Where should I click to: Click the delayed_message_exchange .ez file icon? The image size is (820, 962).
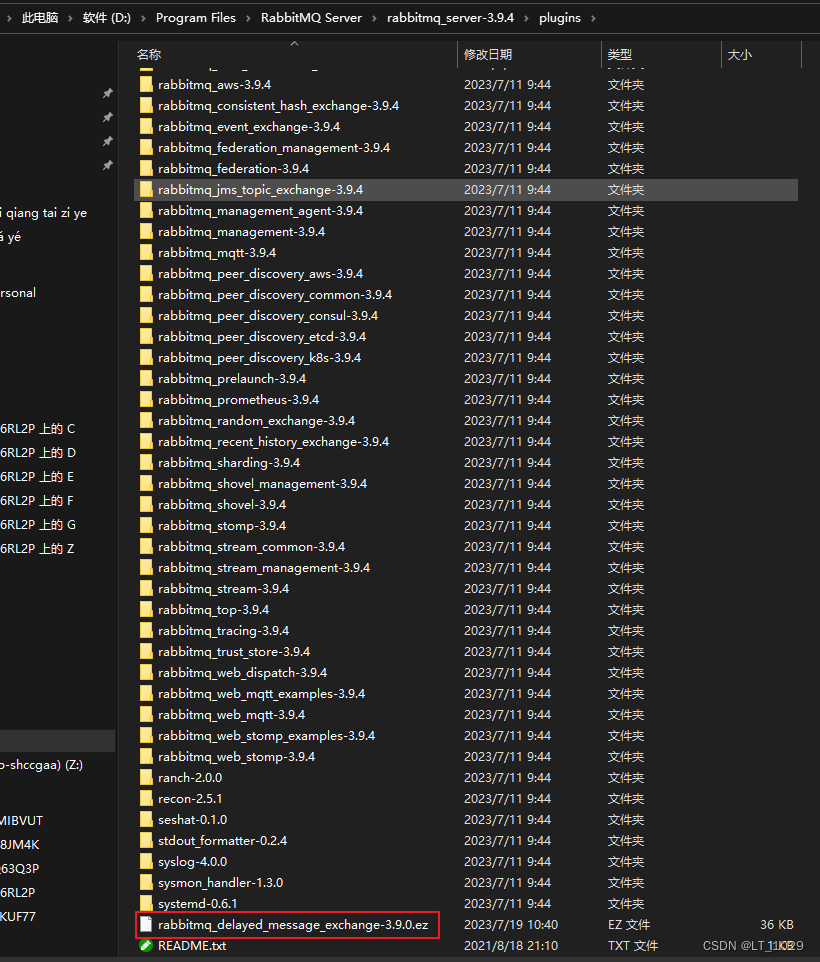(146, 925)
